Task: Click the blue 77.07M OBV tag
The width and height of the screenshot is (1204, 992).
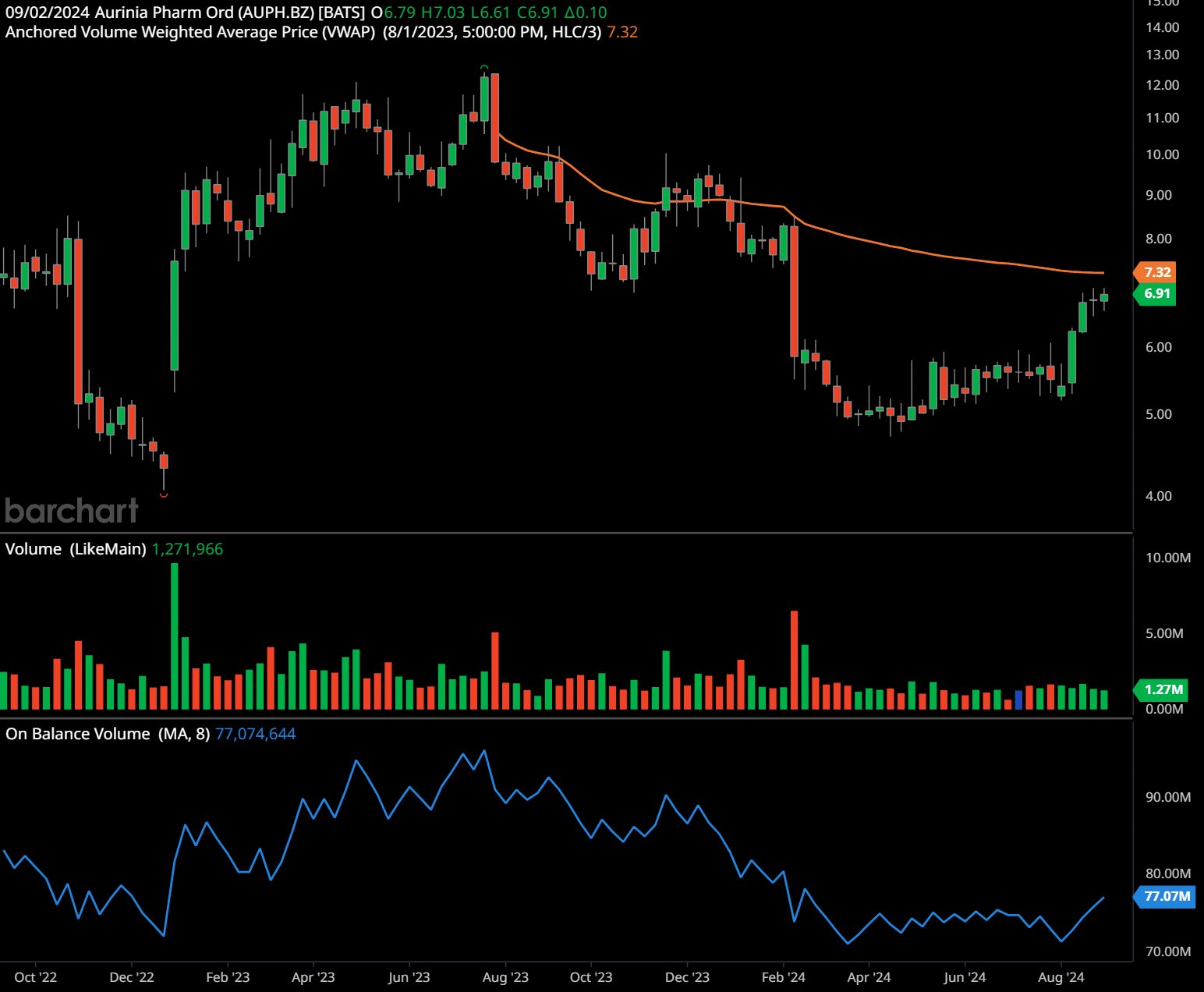Action: [1165, 896]
